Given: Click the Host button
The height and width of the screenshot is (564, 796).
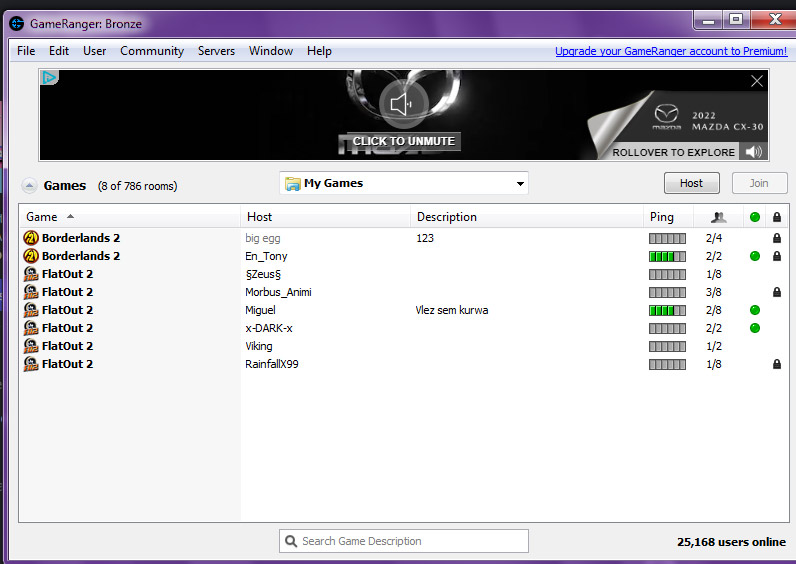Looking at the screenshot, I should (x=691, y=183).
